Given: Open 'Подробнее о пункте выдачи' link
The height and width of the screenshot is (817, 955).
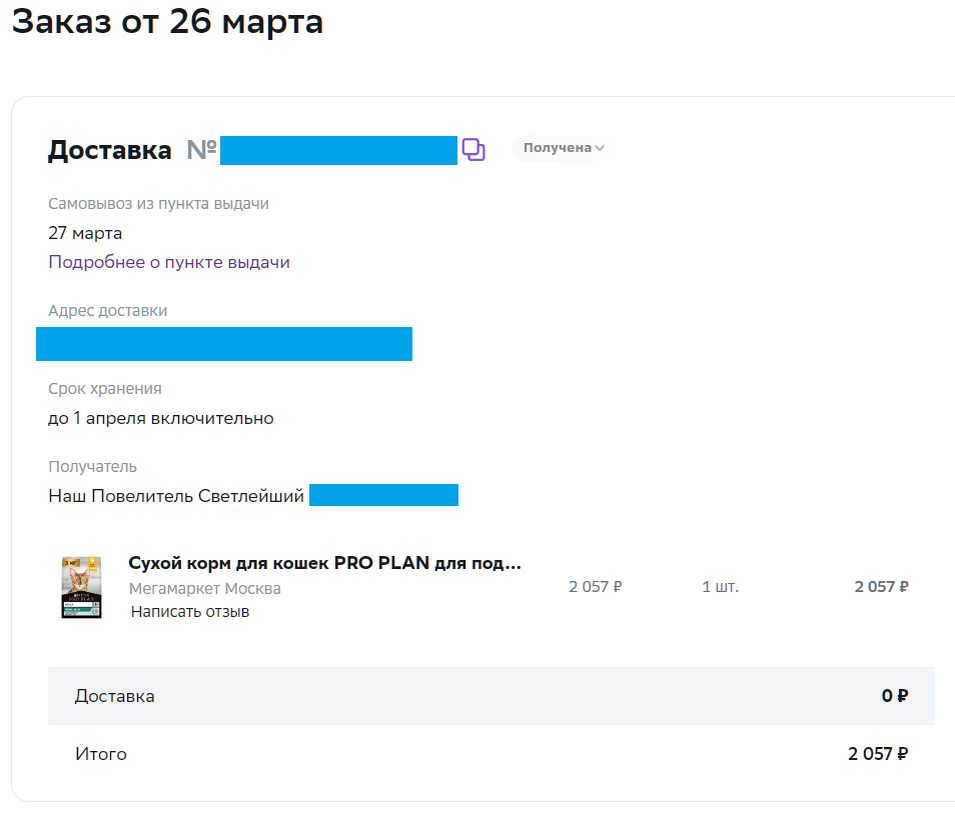Looking at the screenshot, I should 169,262.
